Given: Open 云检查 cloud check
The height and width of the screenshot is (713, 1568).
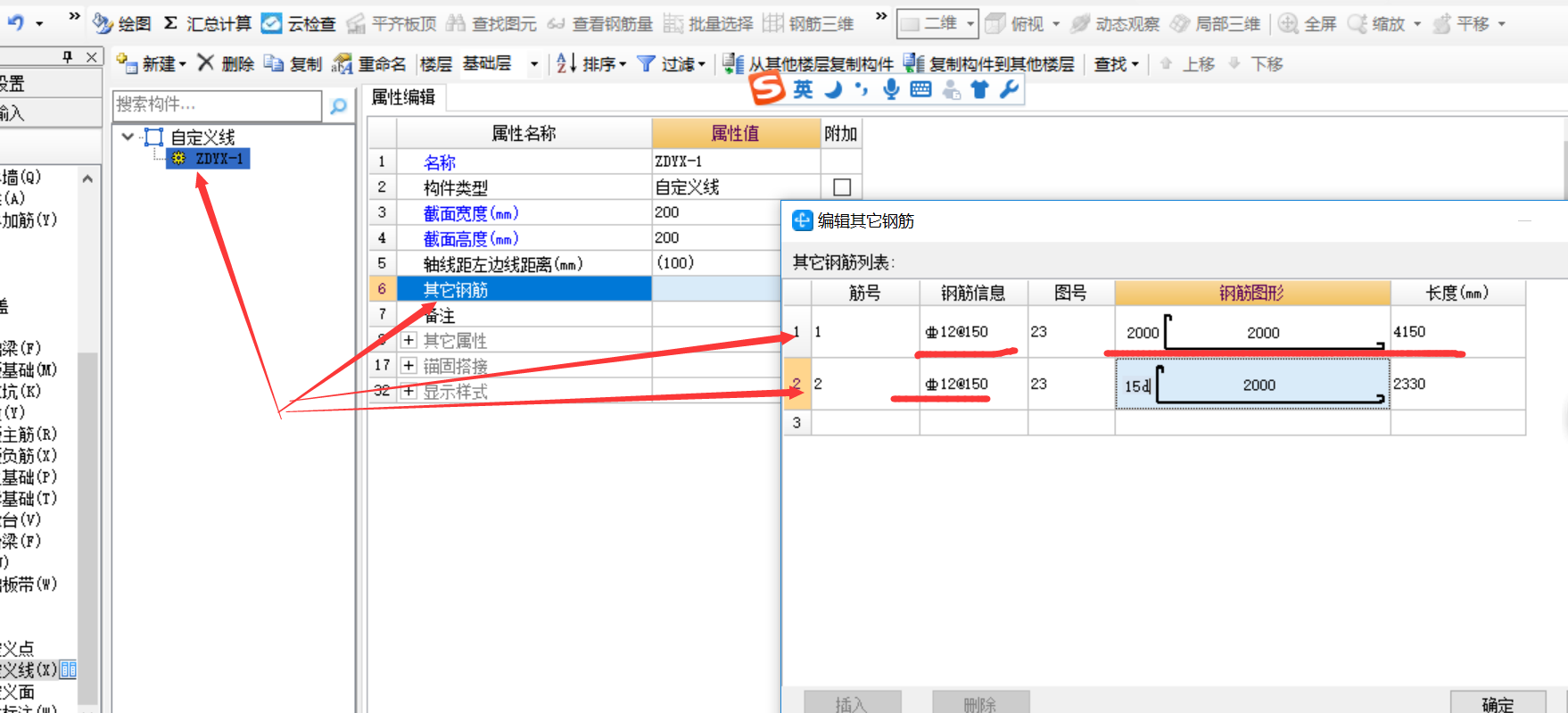Looking at the screenshot, I should [x=298, y=24].
